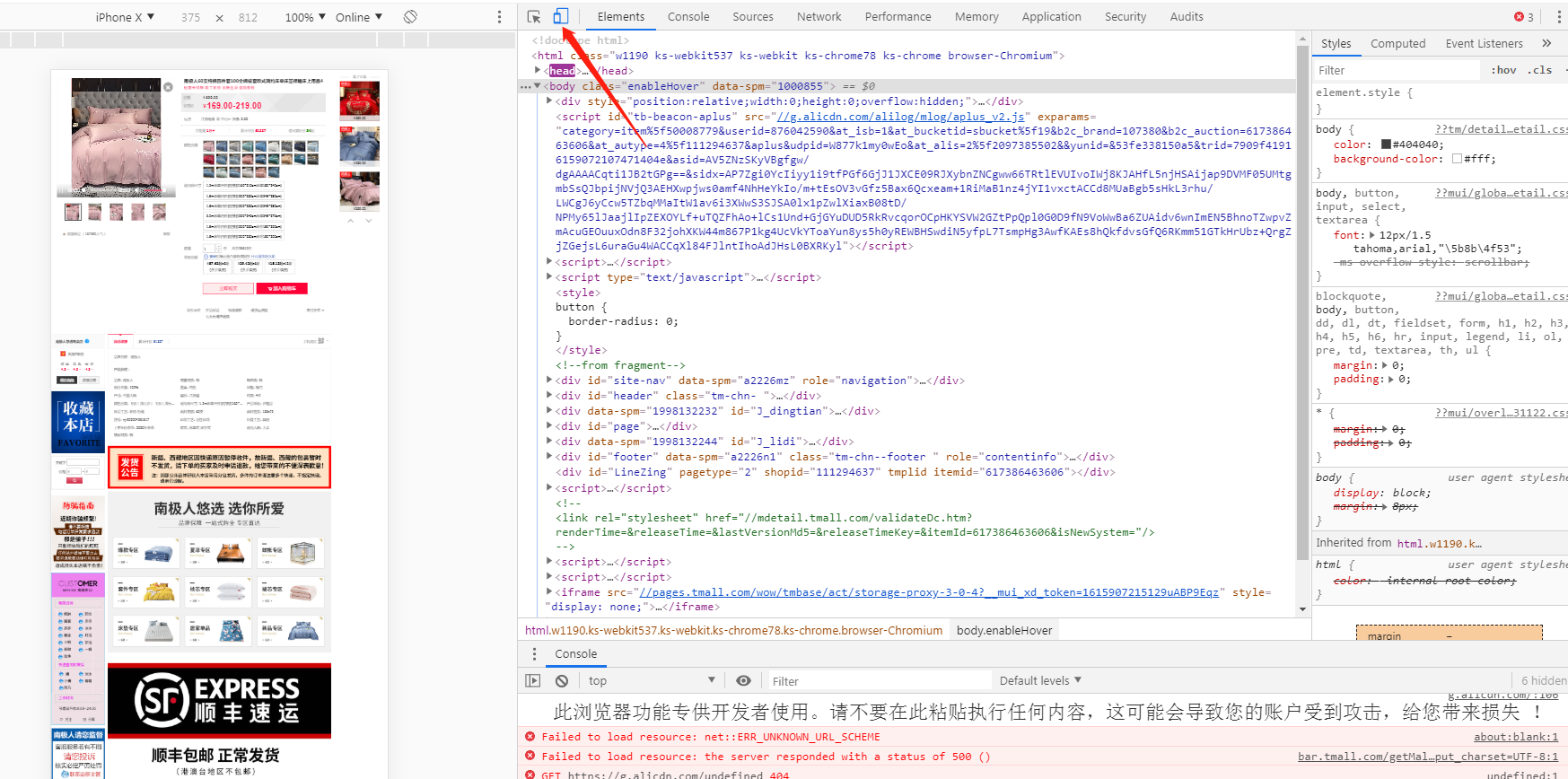Show next recommended items arrow
The height and width of the screenshot is (779, 1568).
point(369,221)
